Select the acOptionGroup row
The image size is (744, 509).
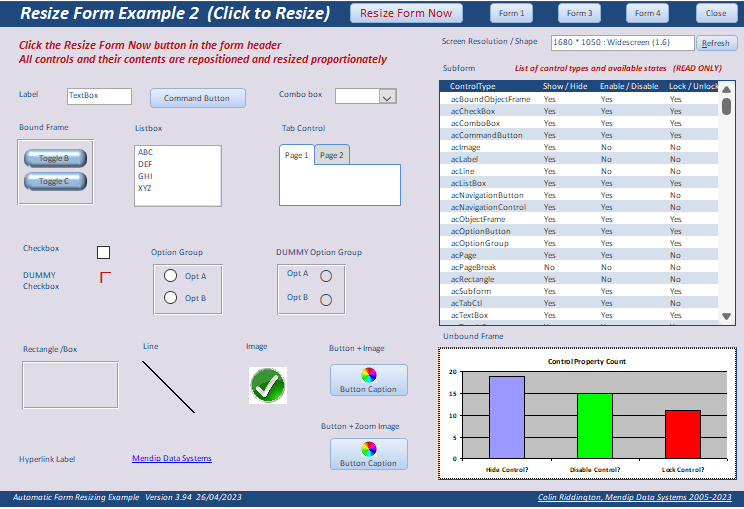pos(579,243)
